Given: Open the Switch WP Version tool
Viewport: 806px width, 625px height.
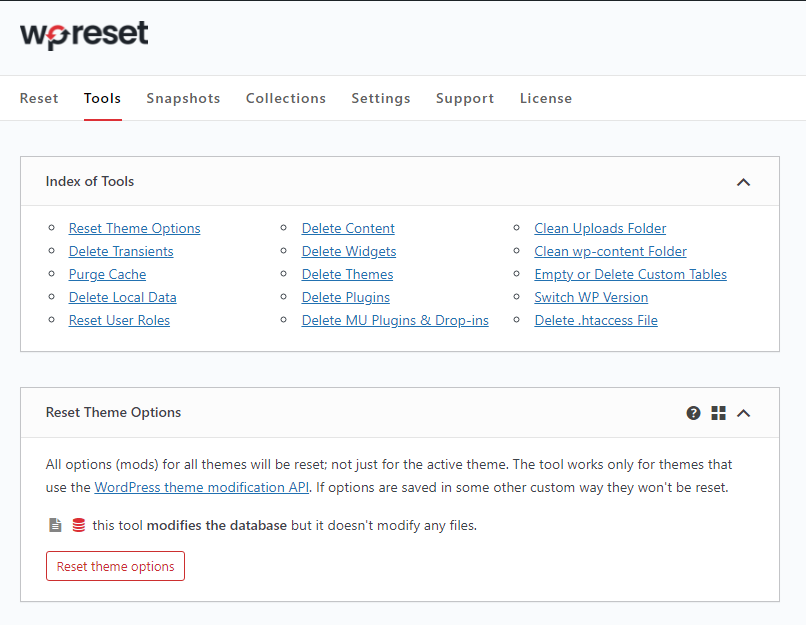Looking at the screenshot, I should [x=591, y=297].
